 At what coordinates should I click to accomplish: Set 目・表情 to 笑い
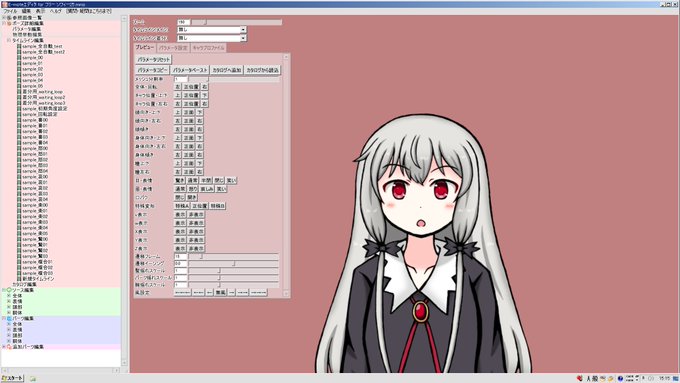[x=231, y=180]
